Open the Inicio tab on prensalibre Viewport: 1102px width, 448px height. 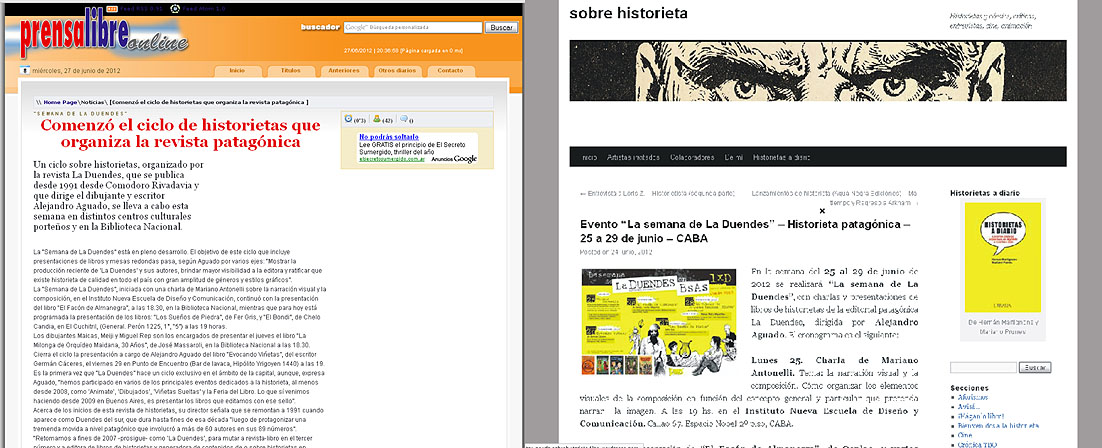point(237,71)
